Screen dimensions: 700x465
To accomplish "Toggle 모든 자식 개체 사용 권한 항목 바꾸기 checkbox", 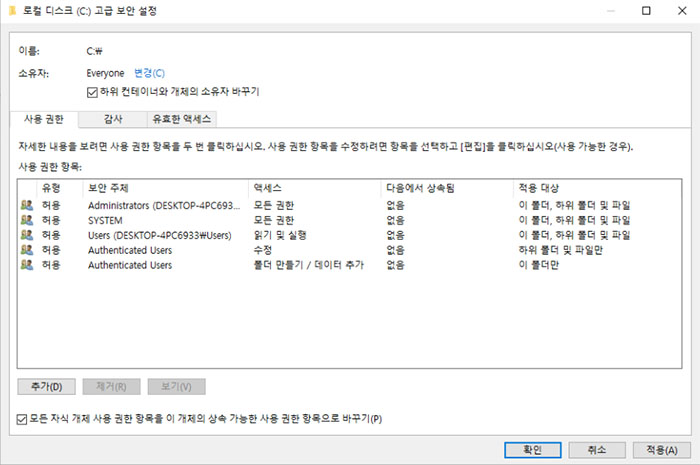I will [21, 419].
